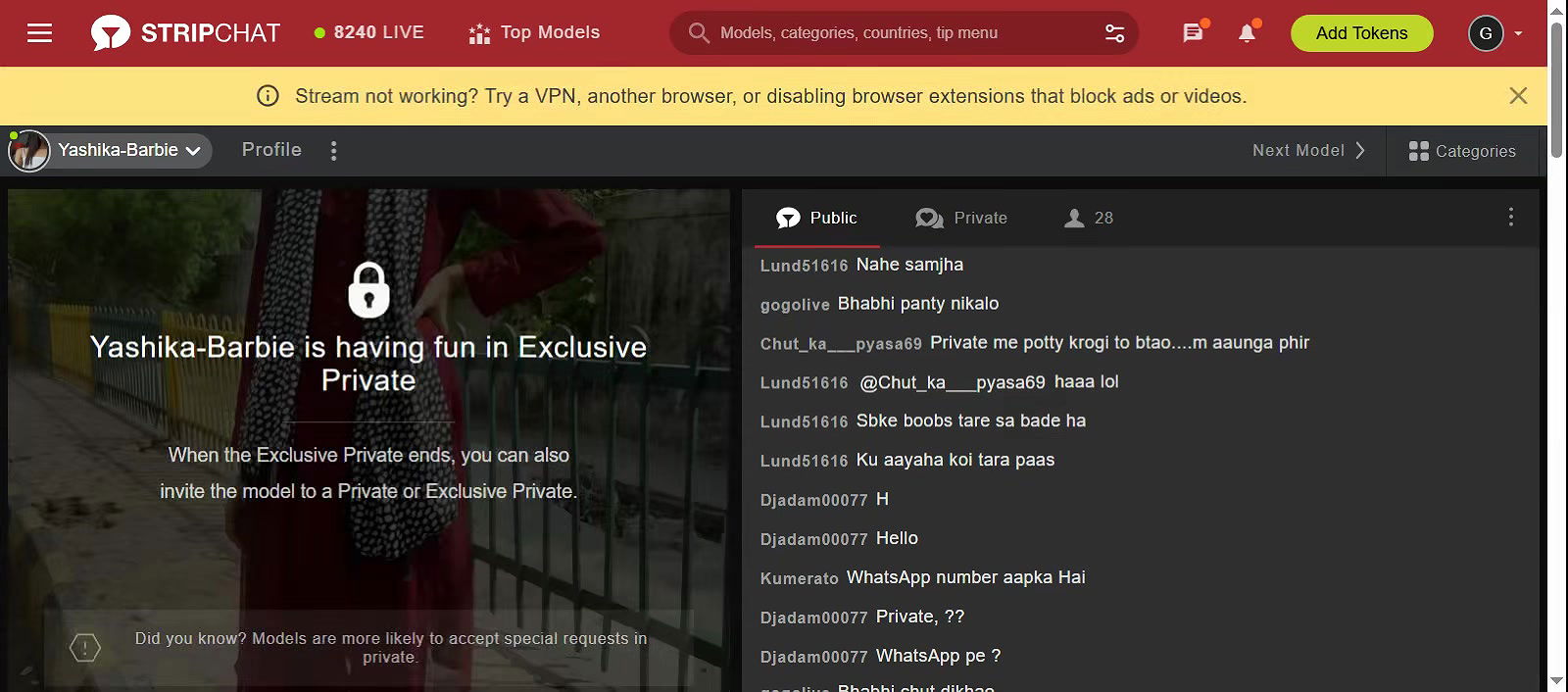Open the messages icon in header

(1193, 33)
